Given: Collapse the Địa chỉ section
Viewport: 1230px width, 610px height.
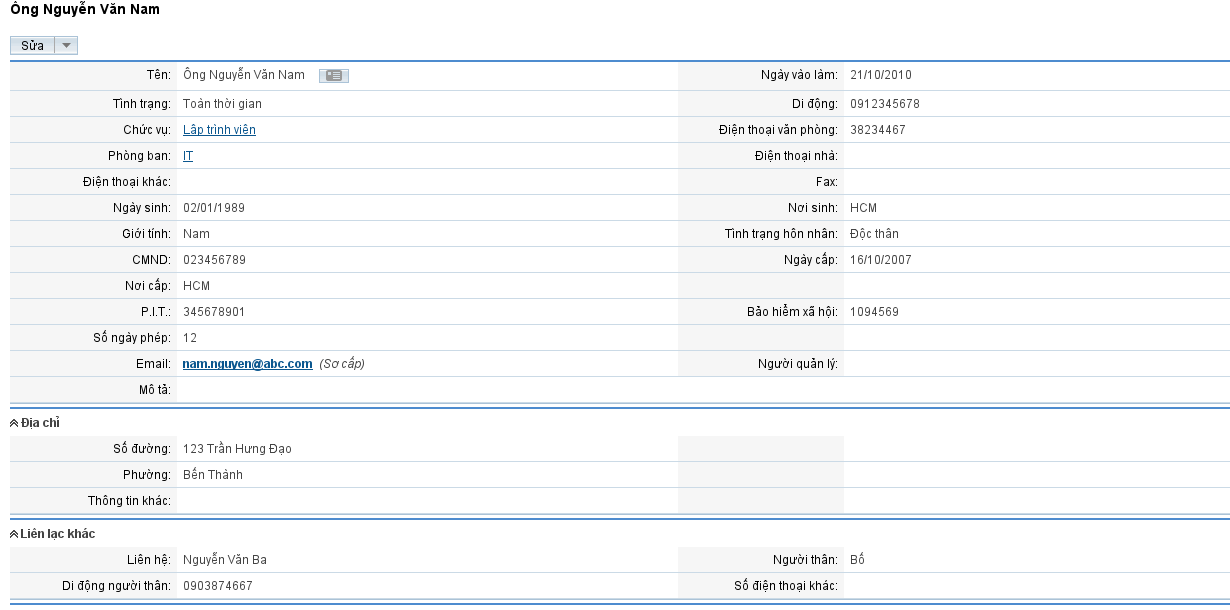Looking at the screenshot, I should tap(14, 423).
